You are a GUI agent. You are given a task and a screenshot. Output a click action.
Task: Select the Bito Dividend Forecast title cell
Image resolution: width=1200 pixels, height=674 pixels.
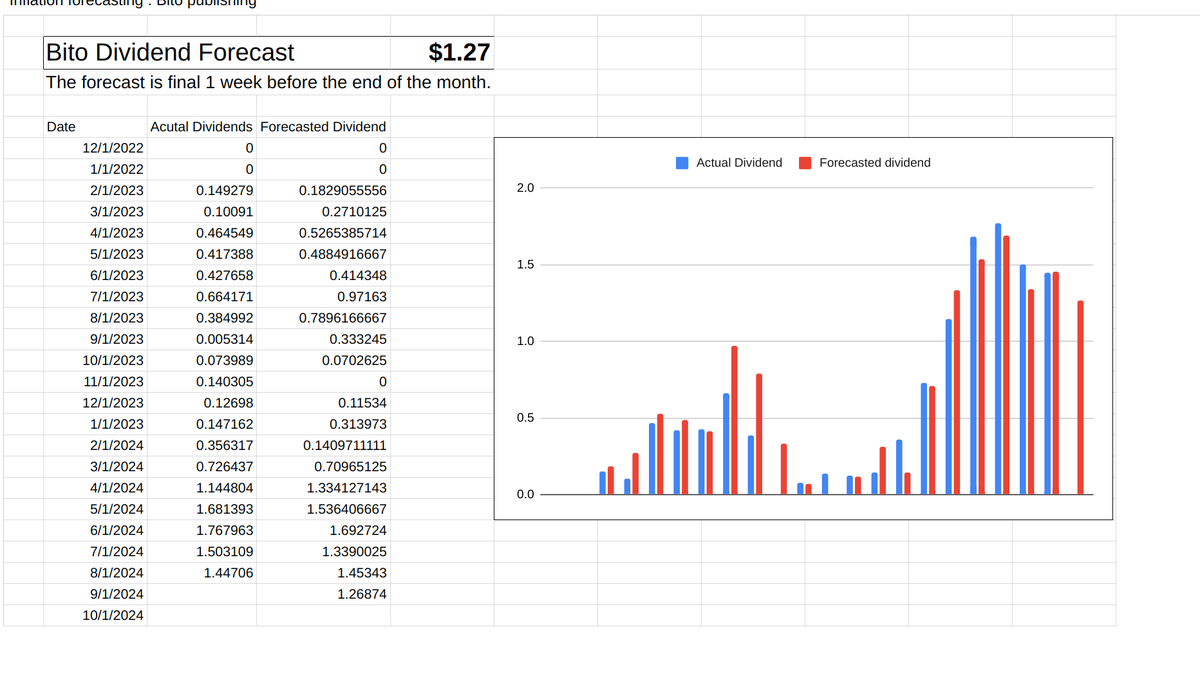[x=217, y=52]
